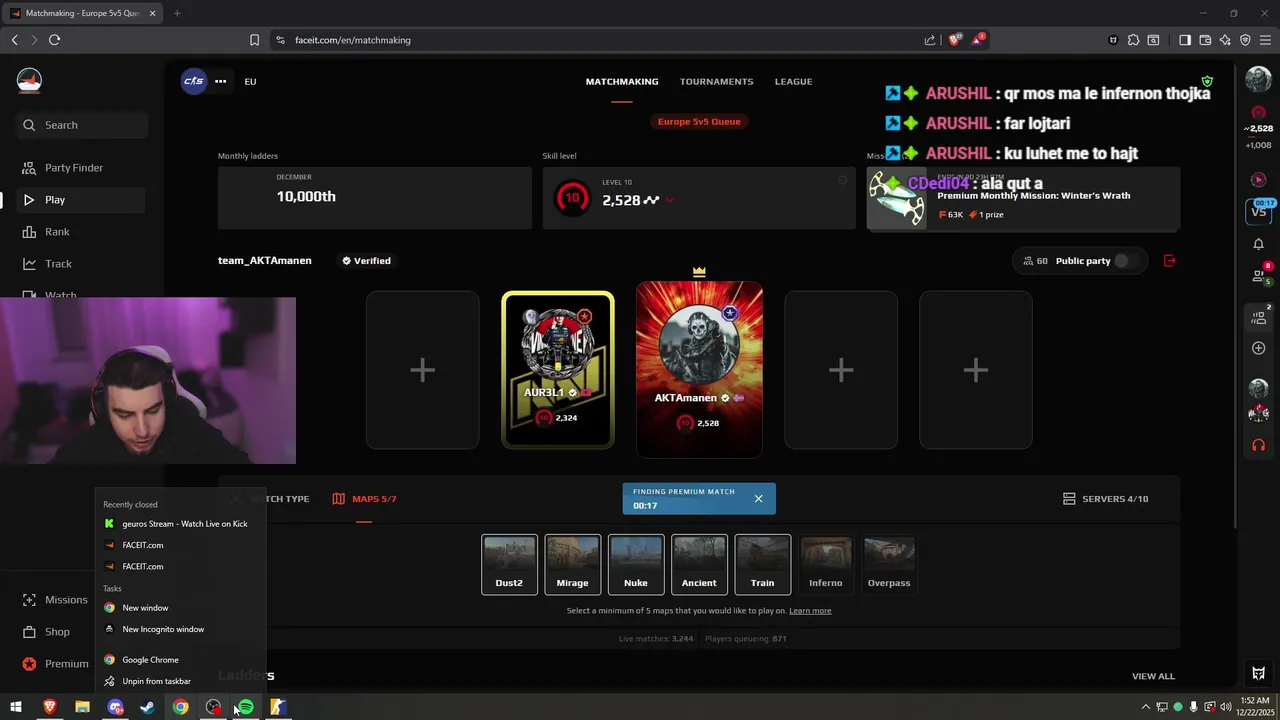Open the Brave Shields icon in address bar
1280x720 pixels.
(955, 40)
